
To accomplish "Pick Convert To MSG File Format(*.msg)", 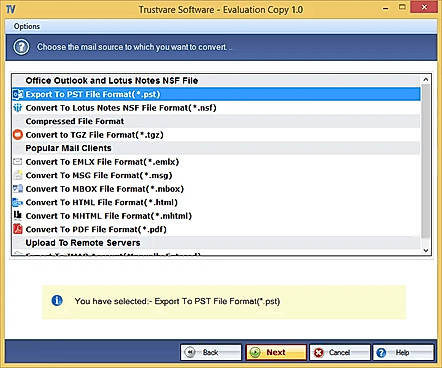I will coord(216,175).
